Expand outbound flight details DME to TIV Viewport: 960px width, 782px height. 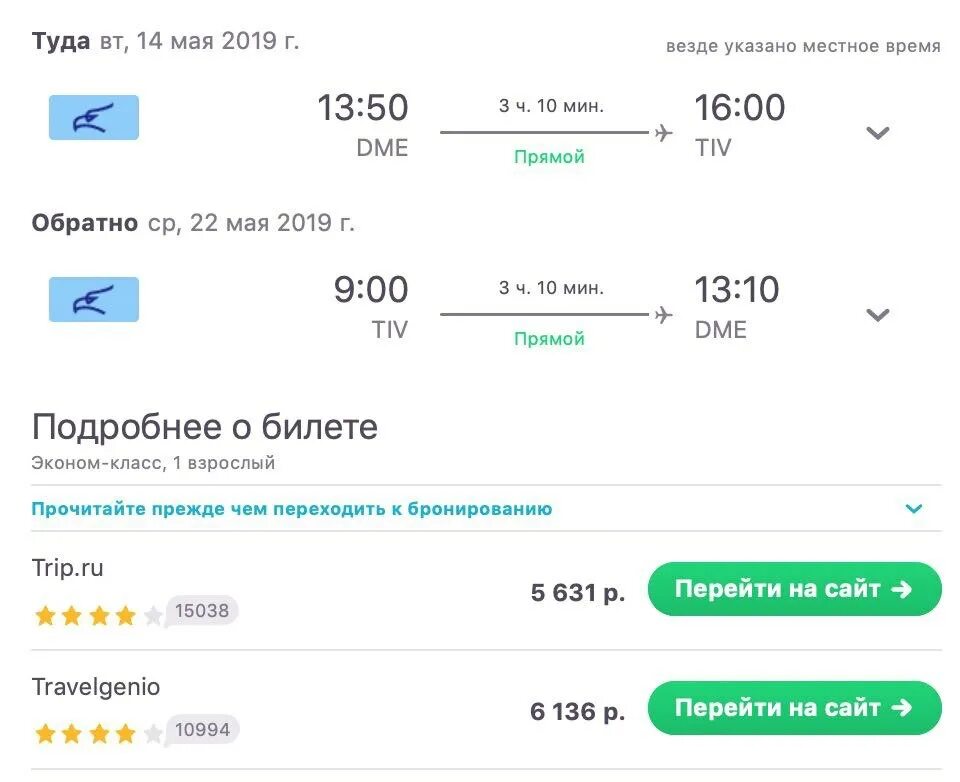(877, 133)
